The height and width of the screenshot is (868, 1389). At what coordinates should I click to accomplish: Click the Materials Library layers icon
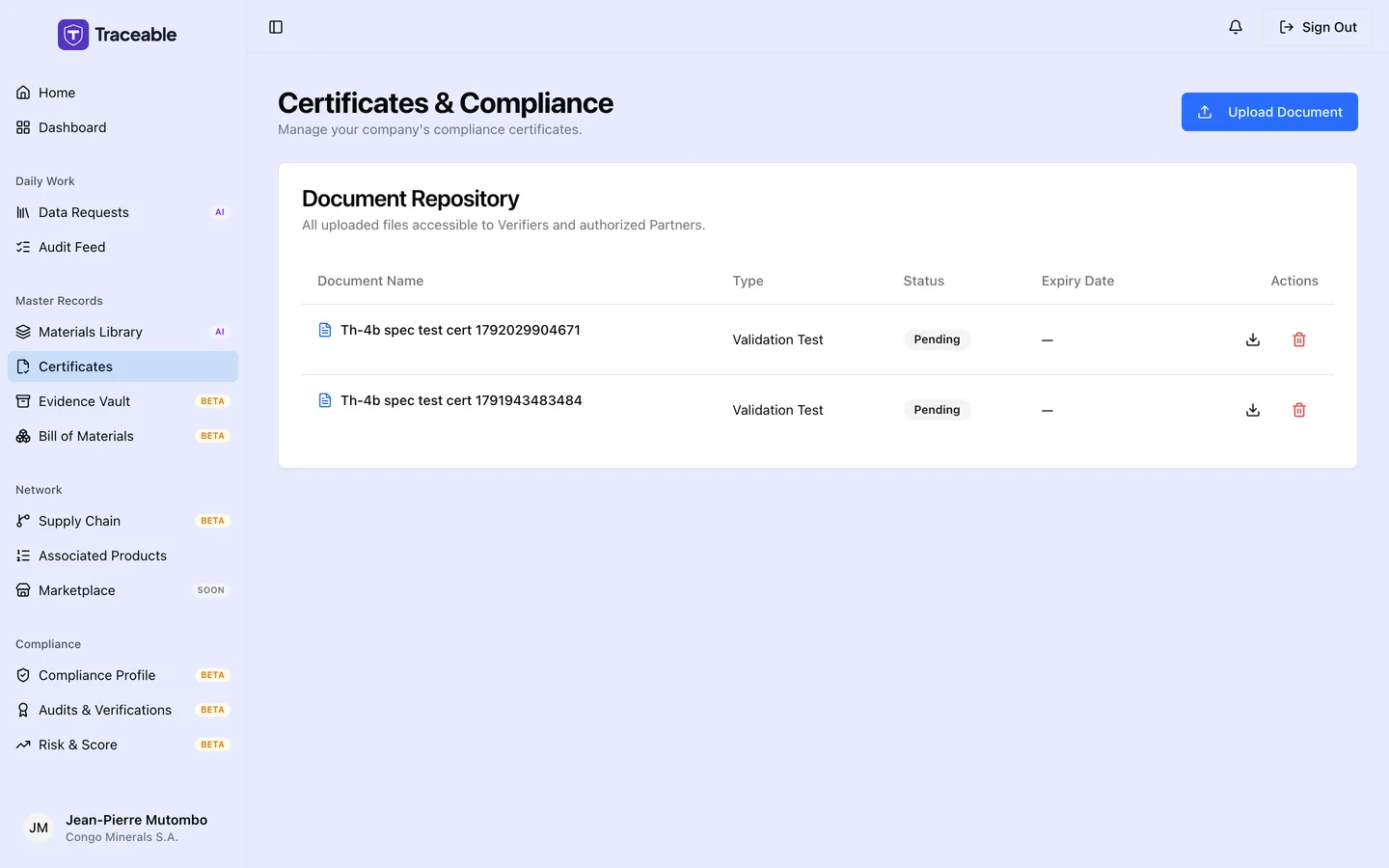coord(23,332)
